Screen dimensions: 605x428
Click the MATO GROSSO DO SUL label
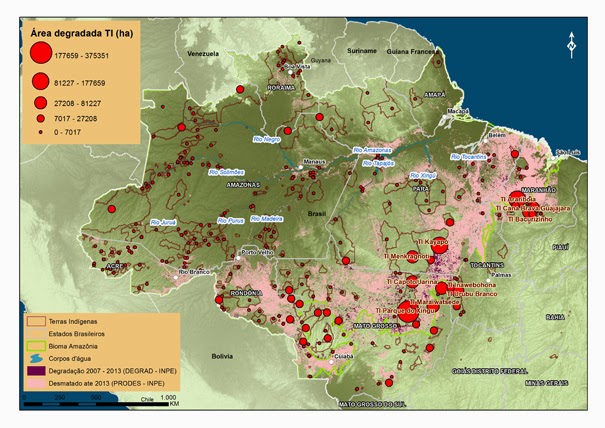(x=372, y=405)
